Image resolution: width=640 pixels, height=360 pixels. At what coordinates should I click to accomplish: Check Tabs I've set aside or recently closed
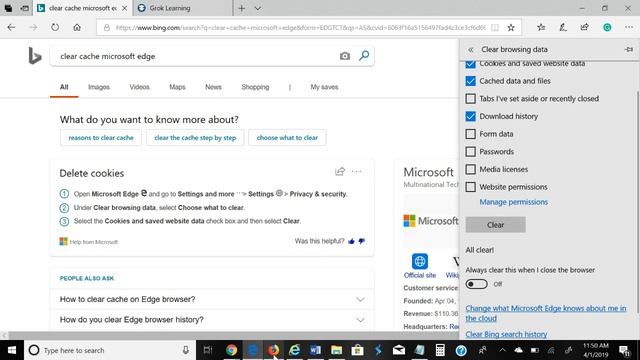tap(470, 98)
